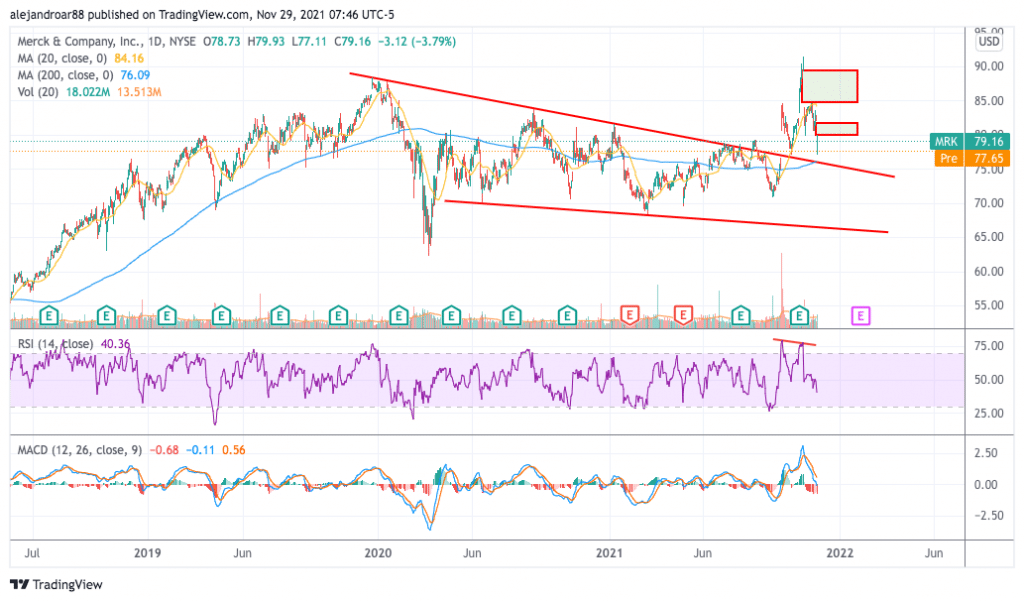Click the 70.00 price axis label

click(x=988, y=203)
